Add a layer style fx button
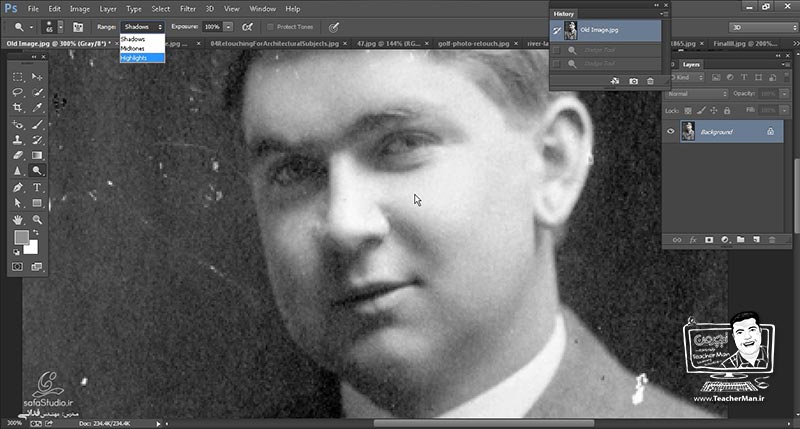800x429 pixels. [x=693, y=240]
